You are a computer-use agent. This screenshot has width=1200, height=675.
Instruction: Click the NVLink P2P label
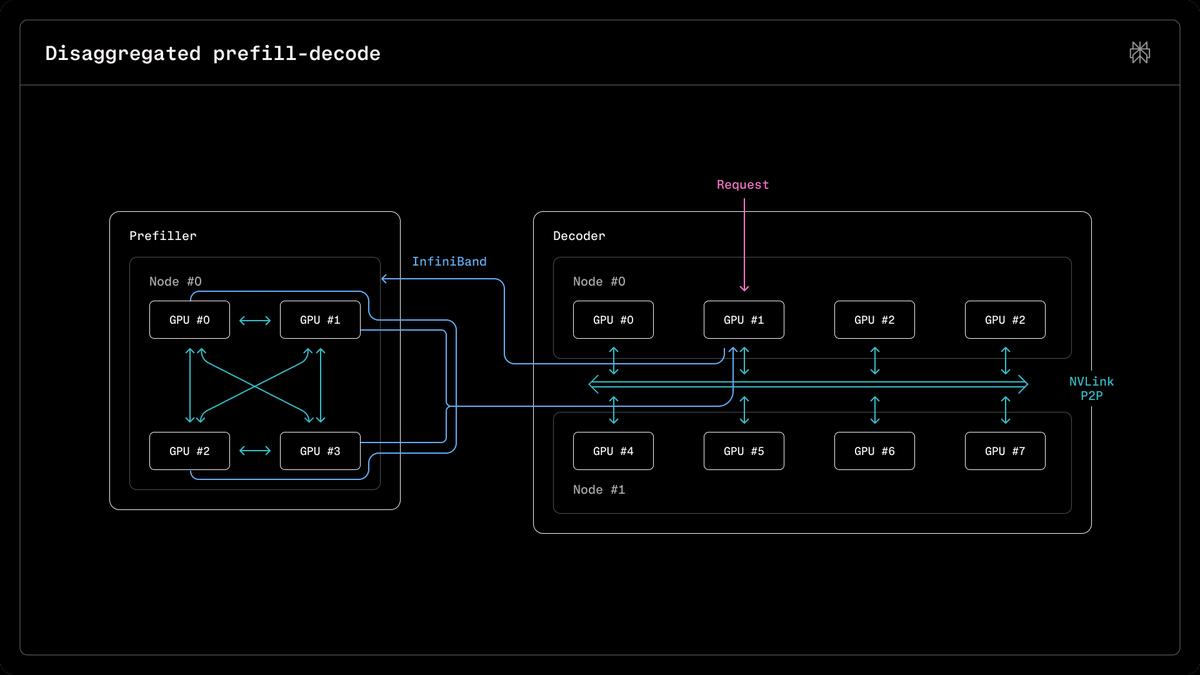[x=1090, y=389]
